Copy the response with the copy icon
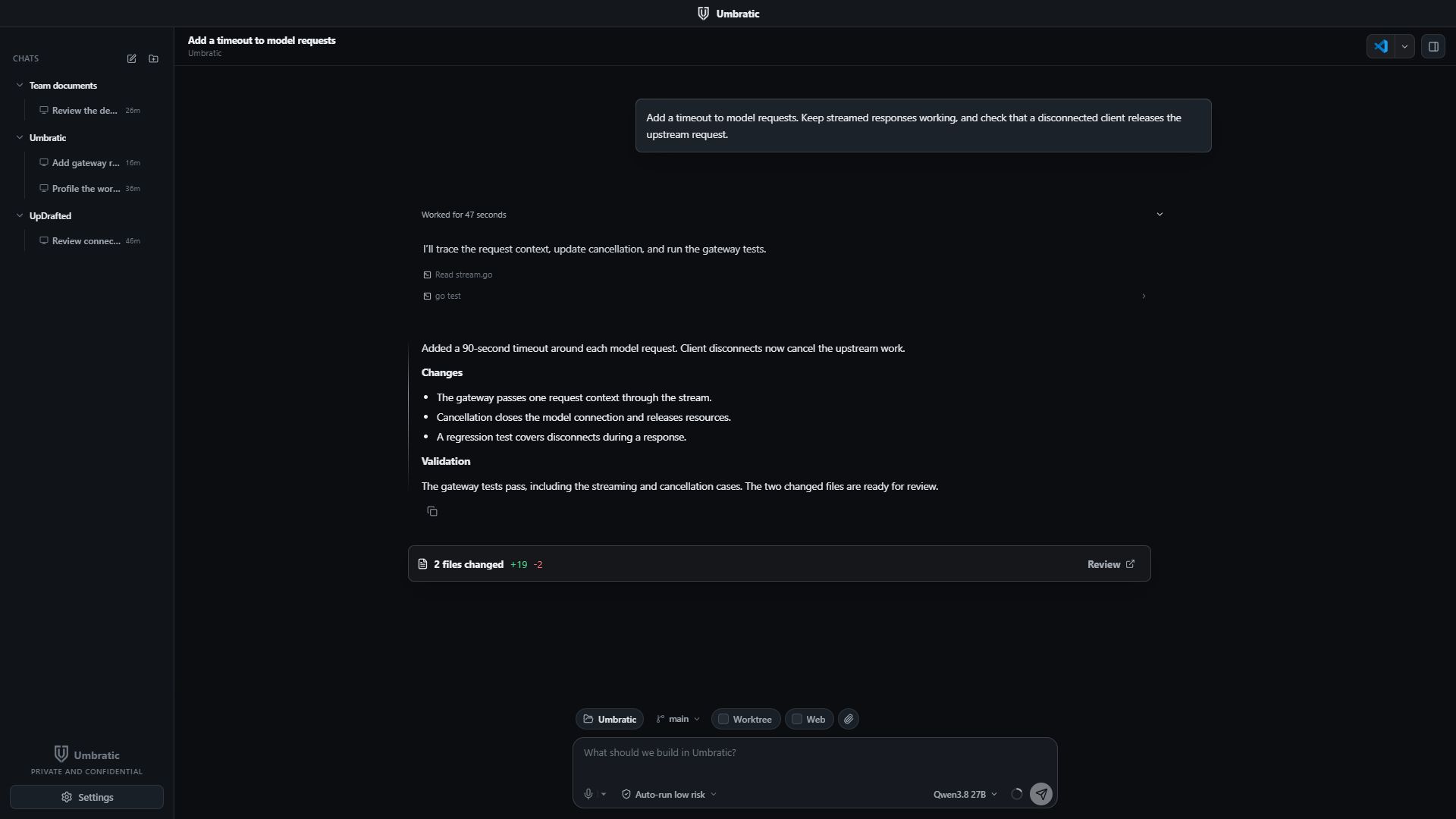The image size is (1456, 819). pyautogui.click(x=432, y=512)
